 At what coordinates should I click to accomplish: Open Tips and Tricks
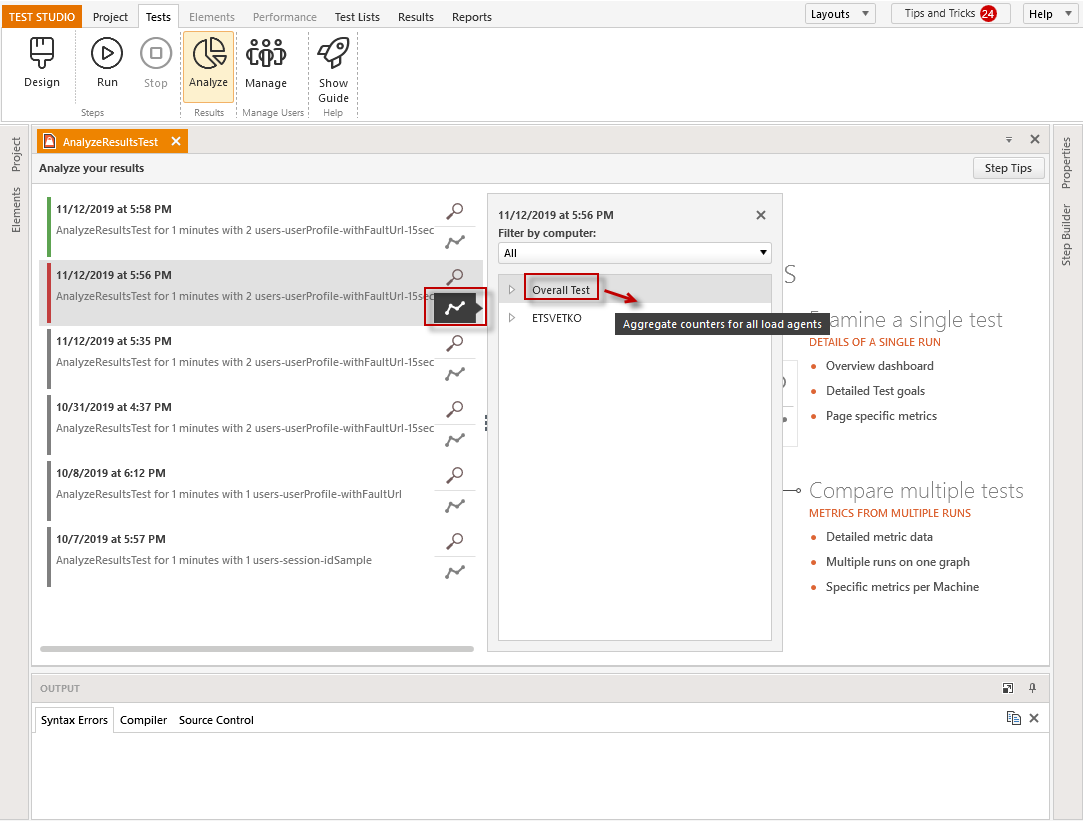950,14
